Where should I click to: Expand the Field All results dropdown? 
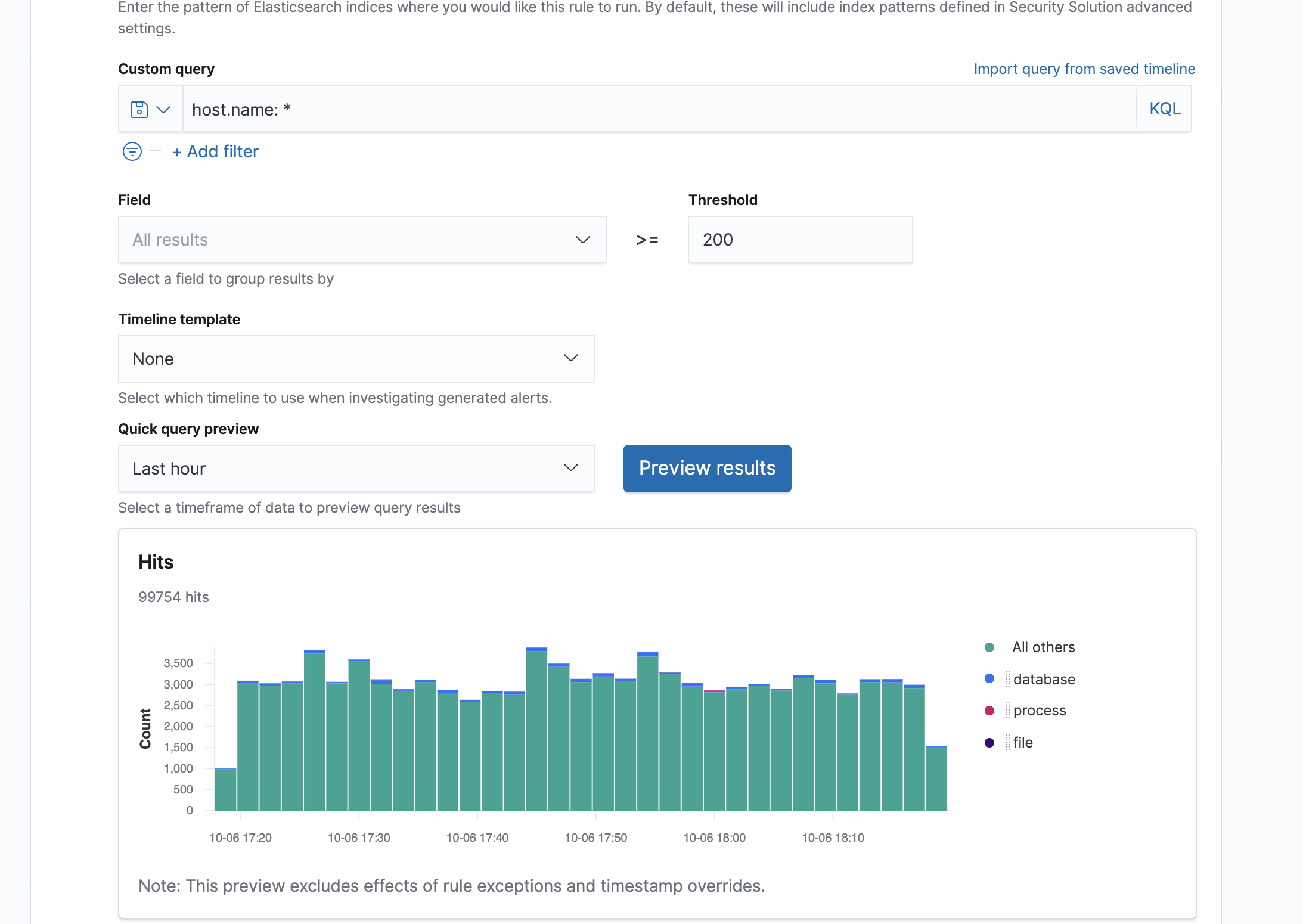point(362,240)
